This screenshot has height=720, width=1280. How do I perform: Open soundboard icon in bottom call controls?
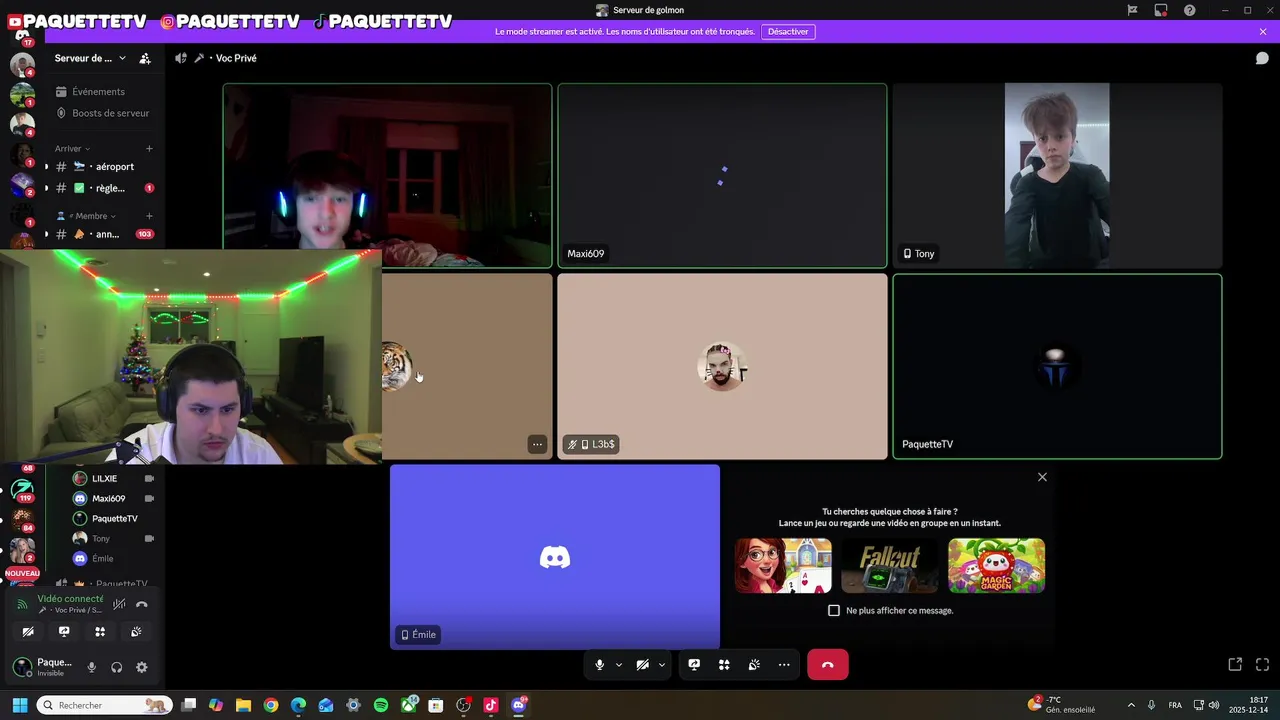pos(754,664)
